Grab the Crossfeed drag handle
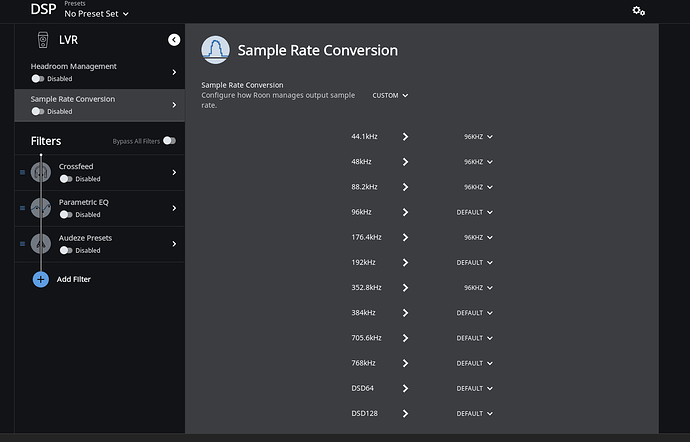The height and width of the screenshot is (442, 690). click(x=22, y=172)
